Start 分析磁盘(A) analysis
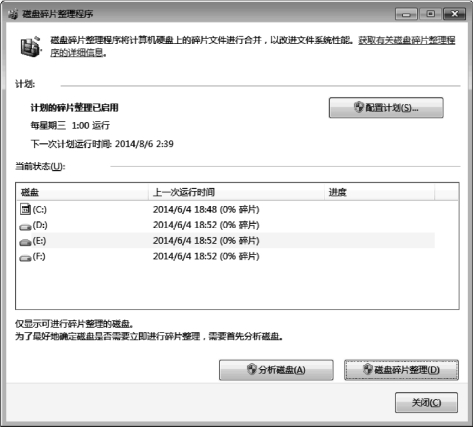This screenshot has height=427, width=473. (x=276, y=370)
